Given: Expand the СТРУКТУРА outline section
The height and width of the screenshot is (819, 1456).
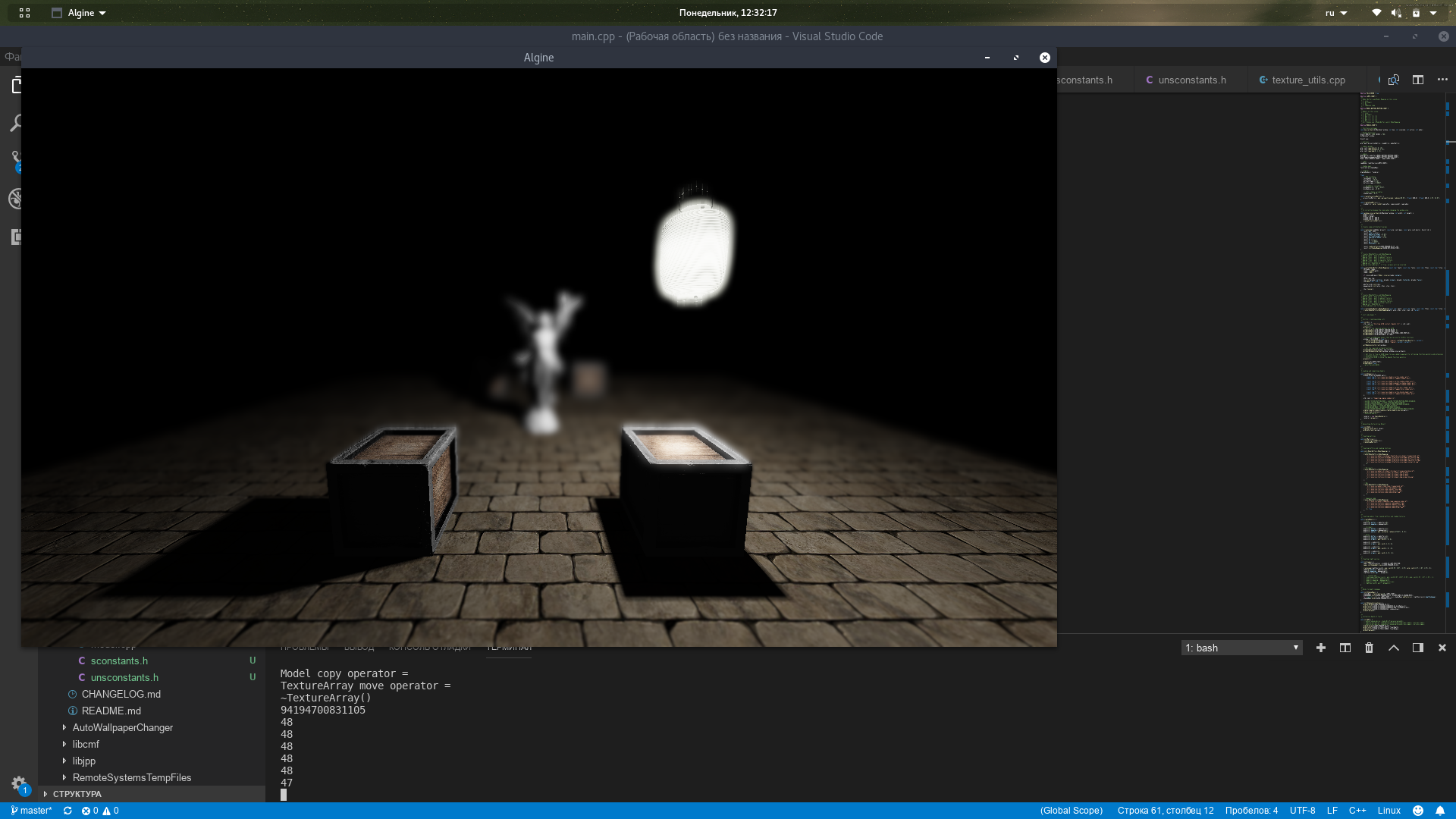Looking at the screenshot, I should pyautogui.click(x=152, y=794).
